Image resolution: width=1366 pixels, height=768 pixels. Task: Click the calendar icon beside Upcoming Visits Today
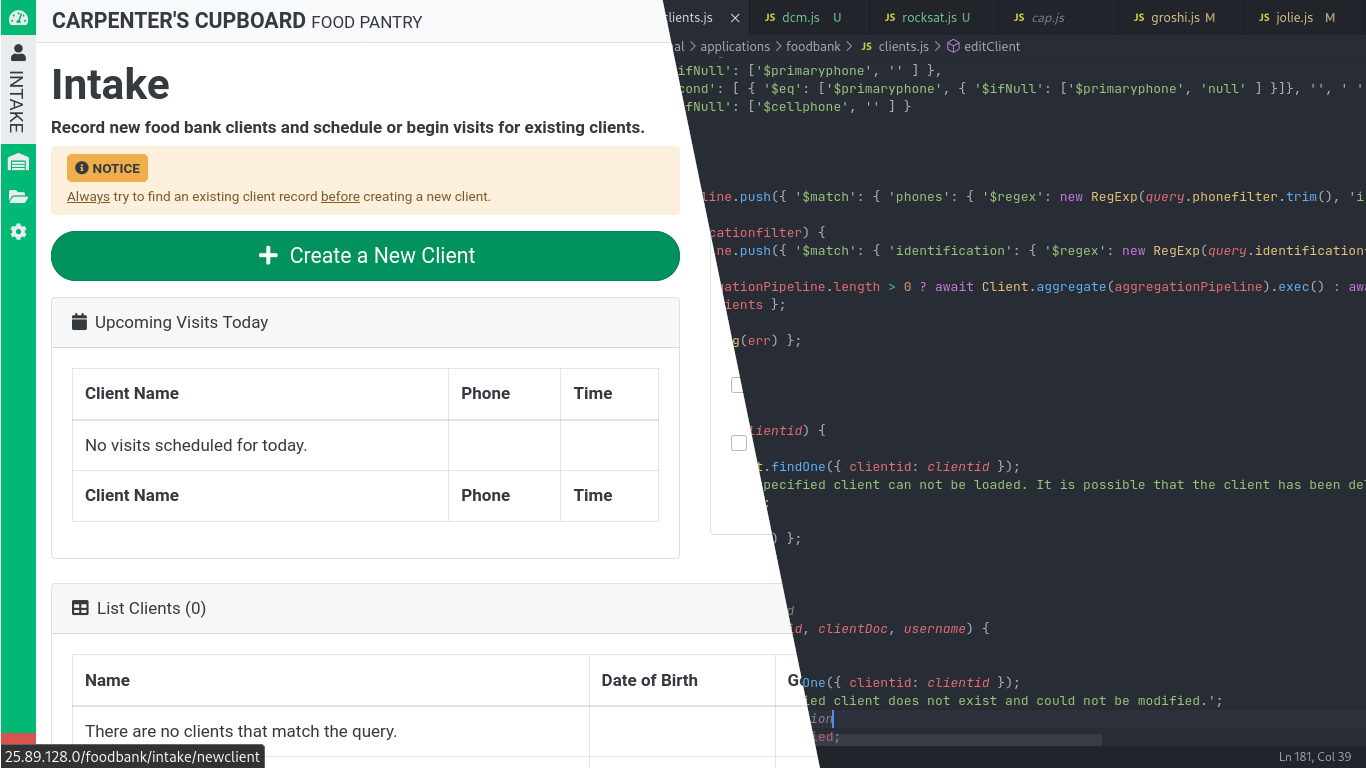[80, 322]
